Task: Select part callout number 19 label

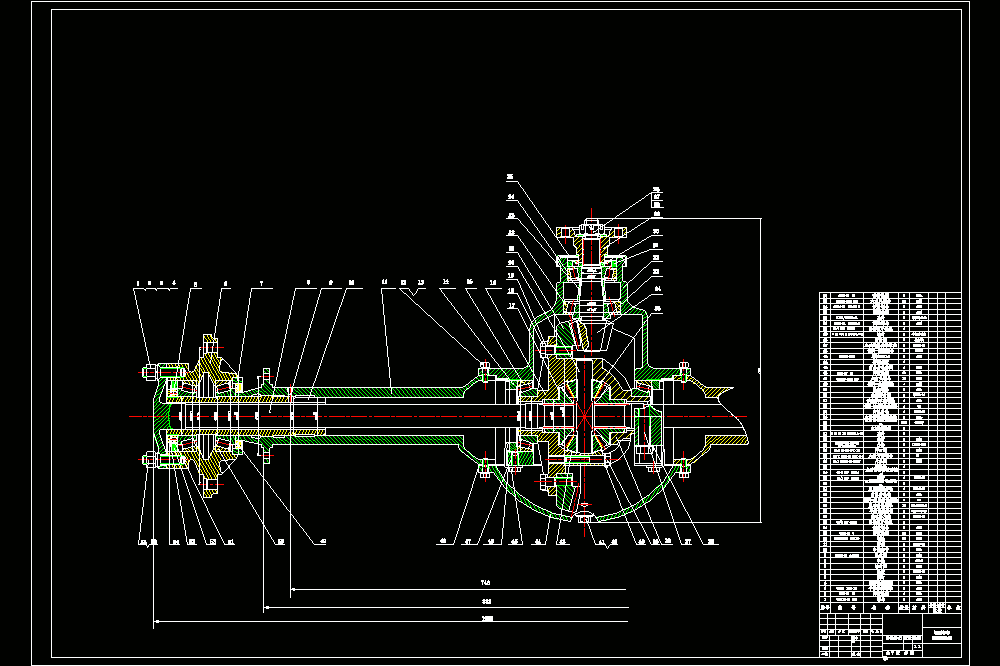Action: coord(511,276)
